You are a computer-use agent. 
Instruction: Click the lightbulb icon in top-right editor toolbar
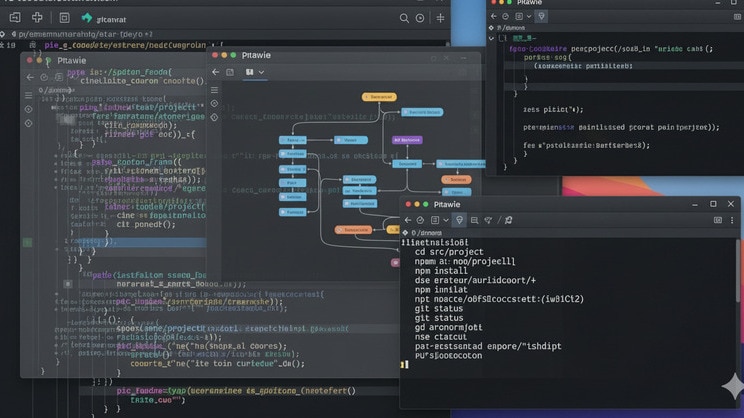click(541, 16)
